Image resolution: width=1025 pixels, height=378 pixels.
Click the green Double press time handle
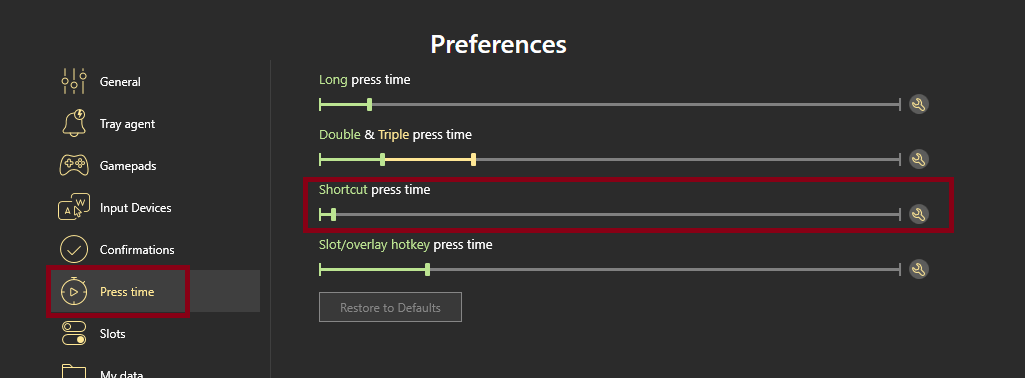382,159
